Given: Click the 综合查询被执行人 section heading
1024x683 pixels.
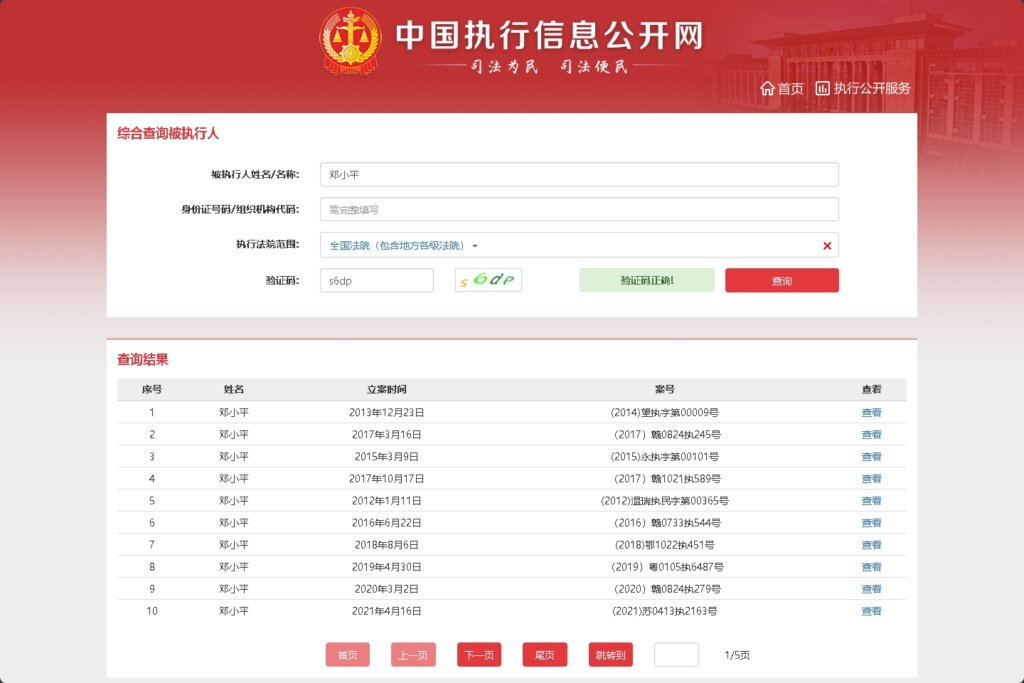Looking at the screenshot, I should (168, 134).
